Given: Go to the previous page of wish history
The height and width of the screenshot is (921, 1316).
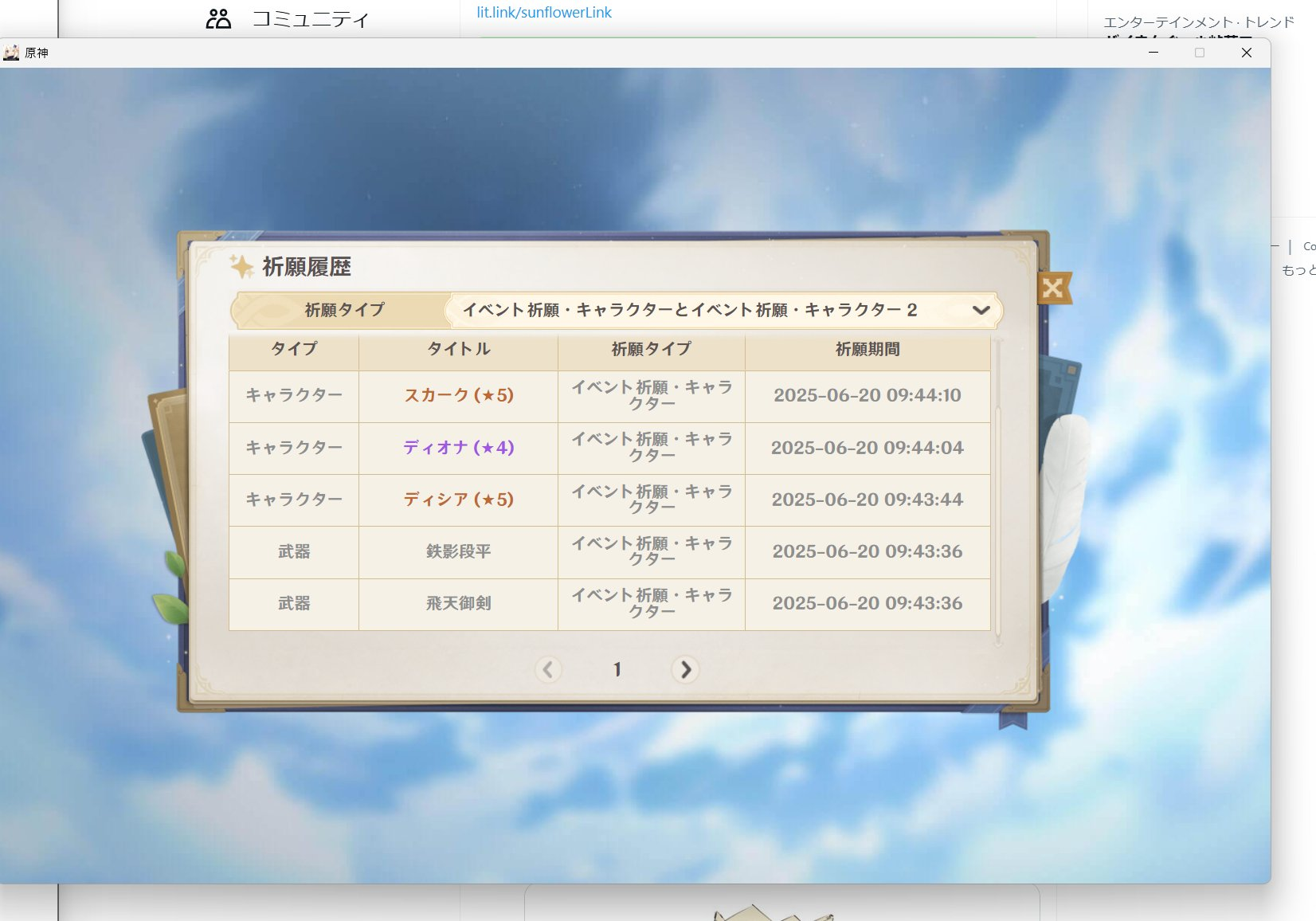Looking at the screenshot, I should 548,669.
